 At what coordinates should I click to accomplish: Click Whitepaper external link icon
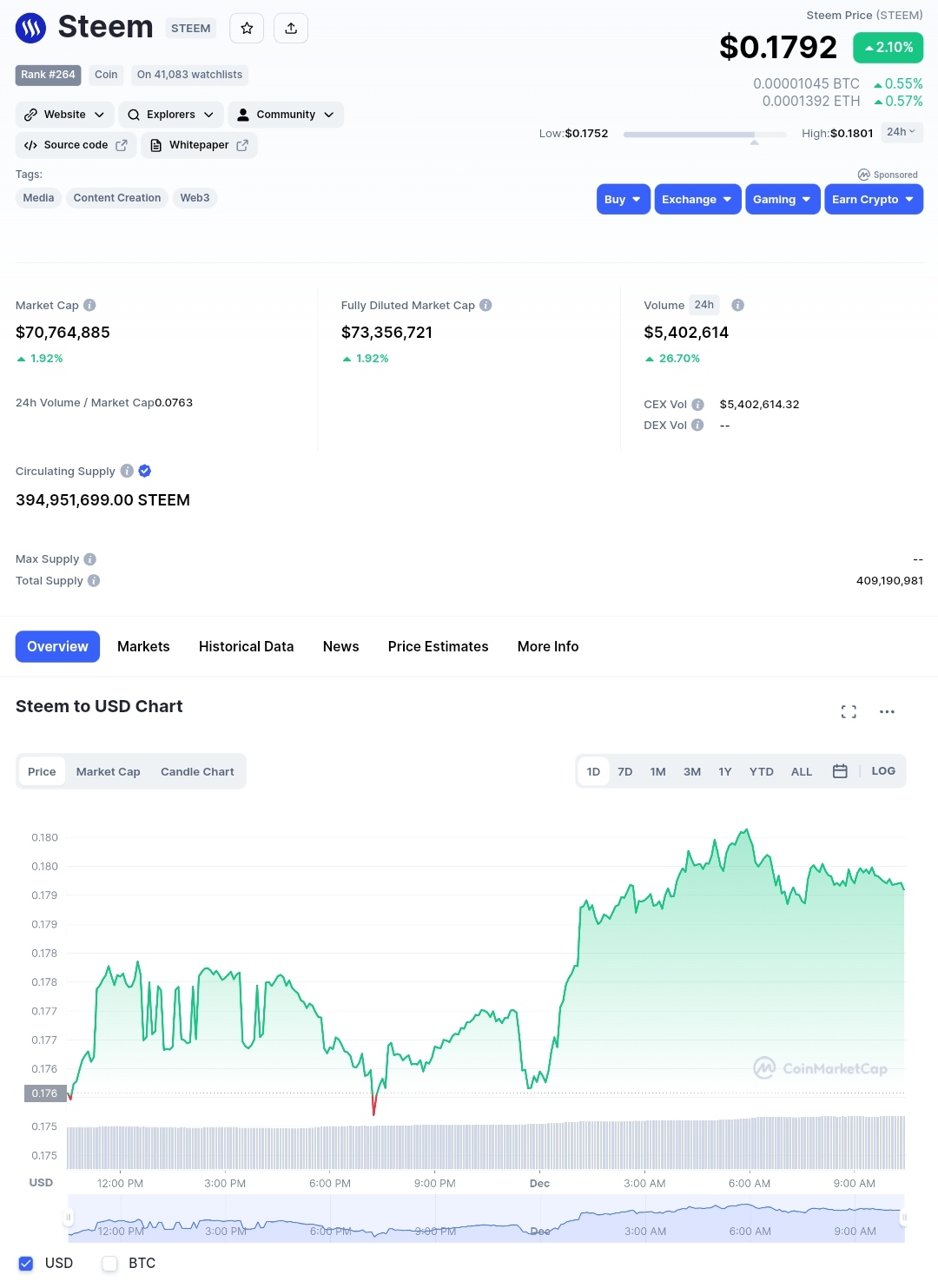click(x=242, y=146)
